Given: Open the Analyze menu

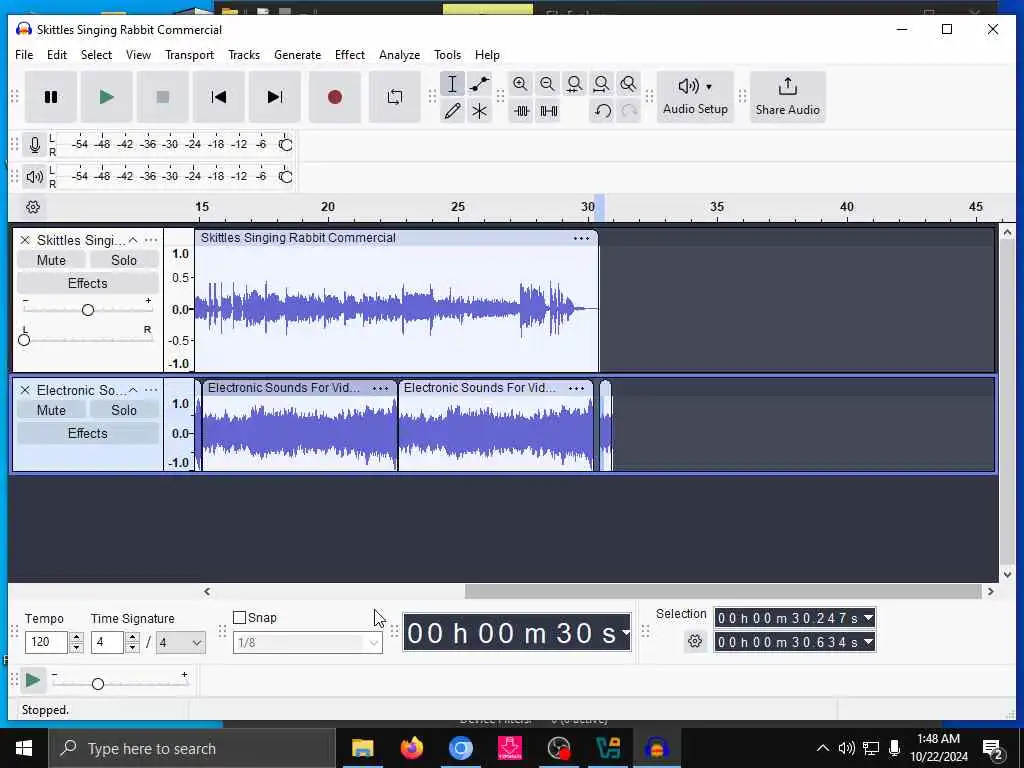Looking at the screenshot, I should [x=399, y=55].
